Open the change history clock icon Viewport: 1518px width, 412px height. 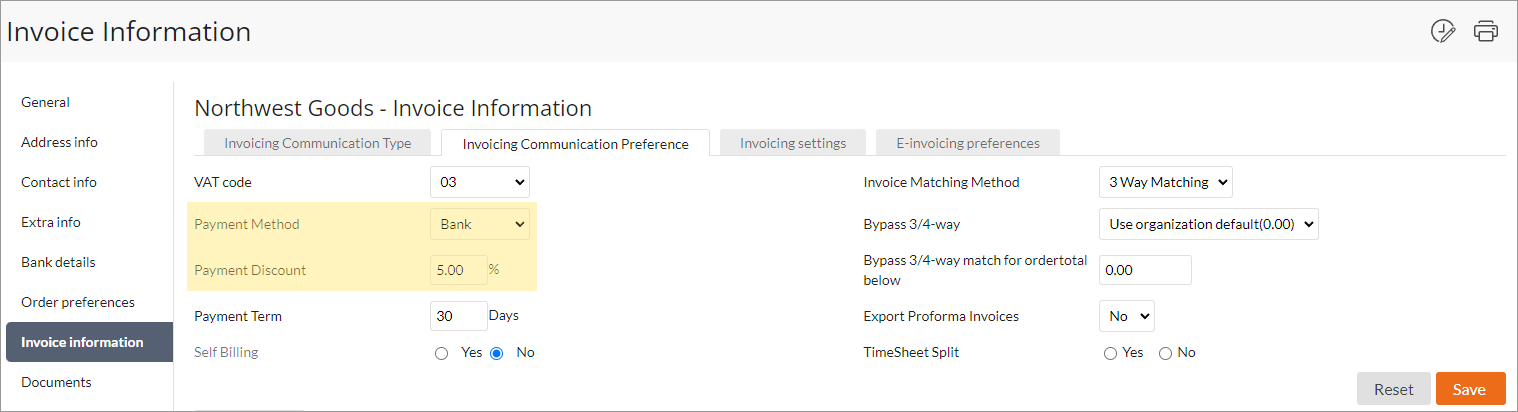[1442, 31]
